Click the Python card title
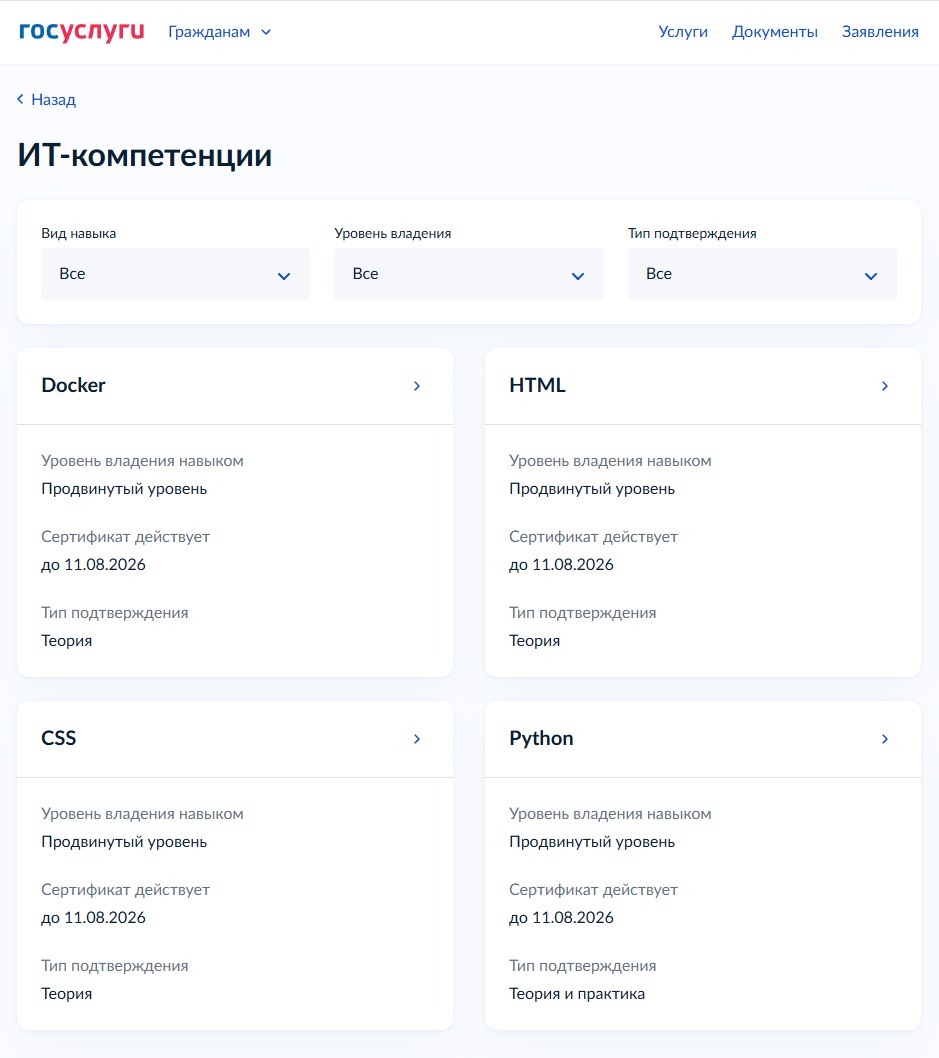The width and height of the screenshot is (939, 1058). (x=541, y=739)
